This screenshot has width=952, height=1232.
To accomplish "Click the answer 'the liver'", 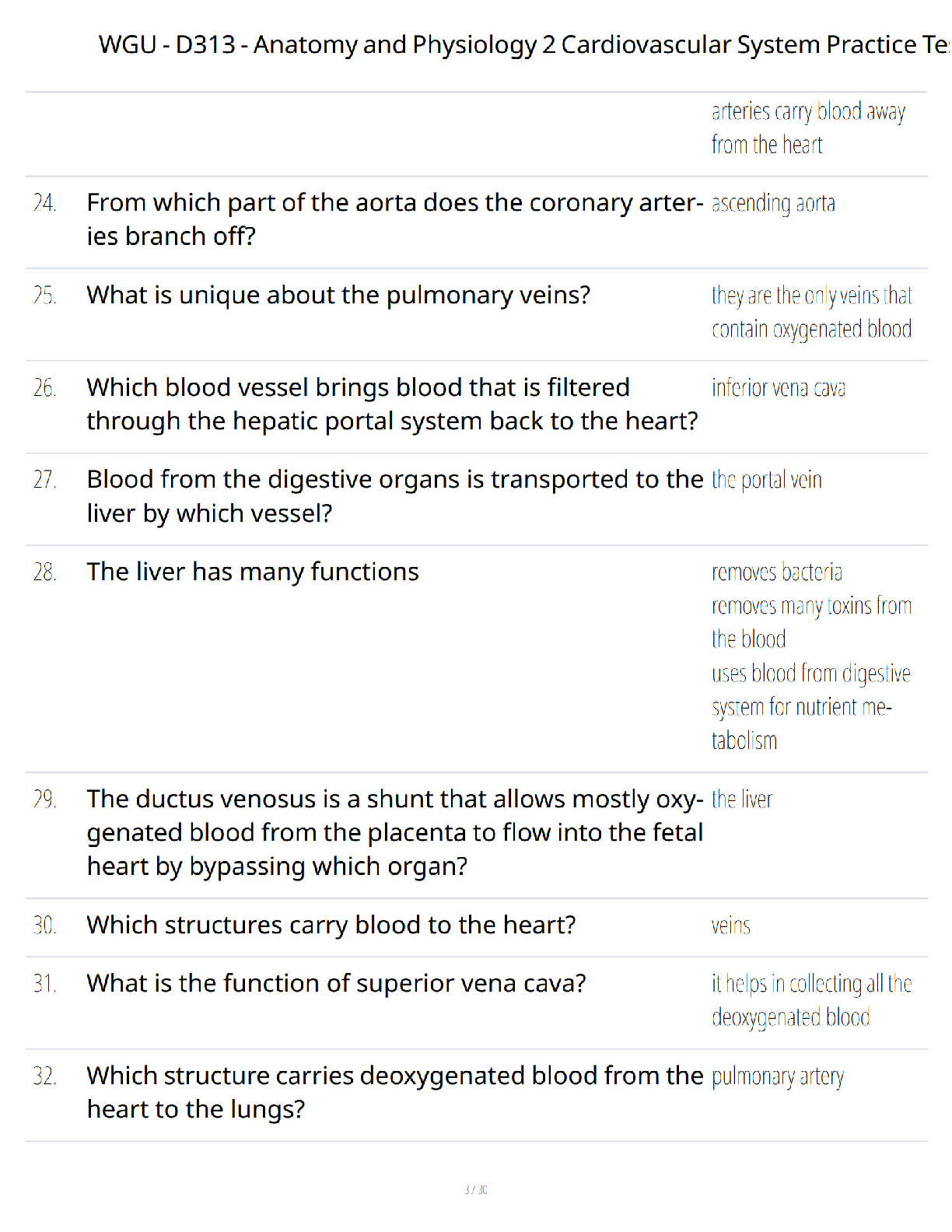I will [x=741, y=800].
